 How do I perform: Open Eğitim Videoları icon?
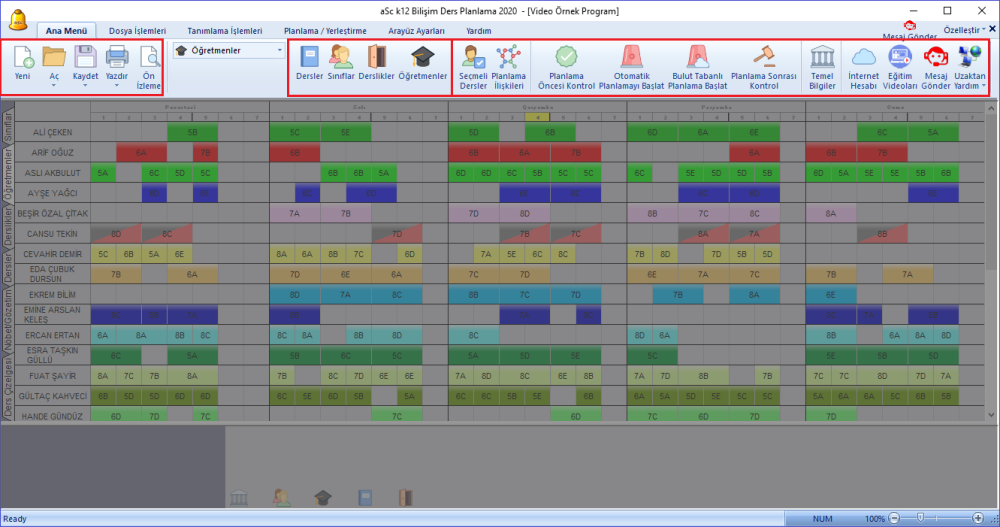[x=900, y=68]
